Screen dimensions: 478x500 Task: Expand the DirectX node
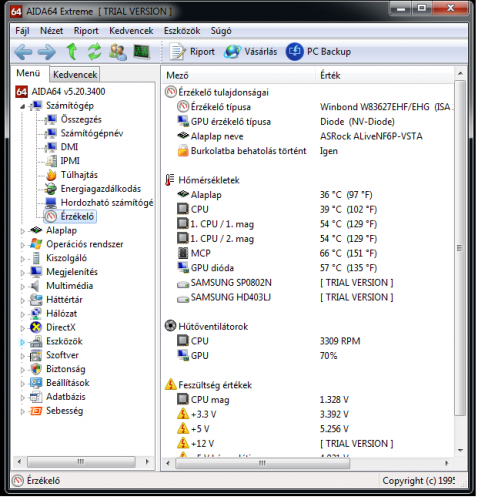click(x=22, y=328)
